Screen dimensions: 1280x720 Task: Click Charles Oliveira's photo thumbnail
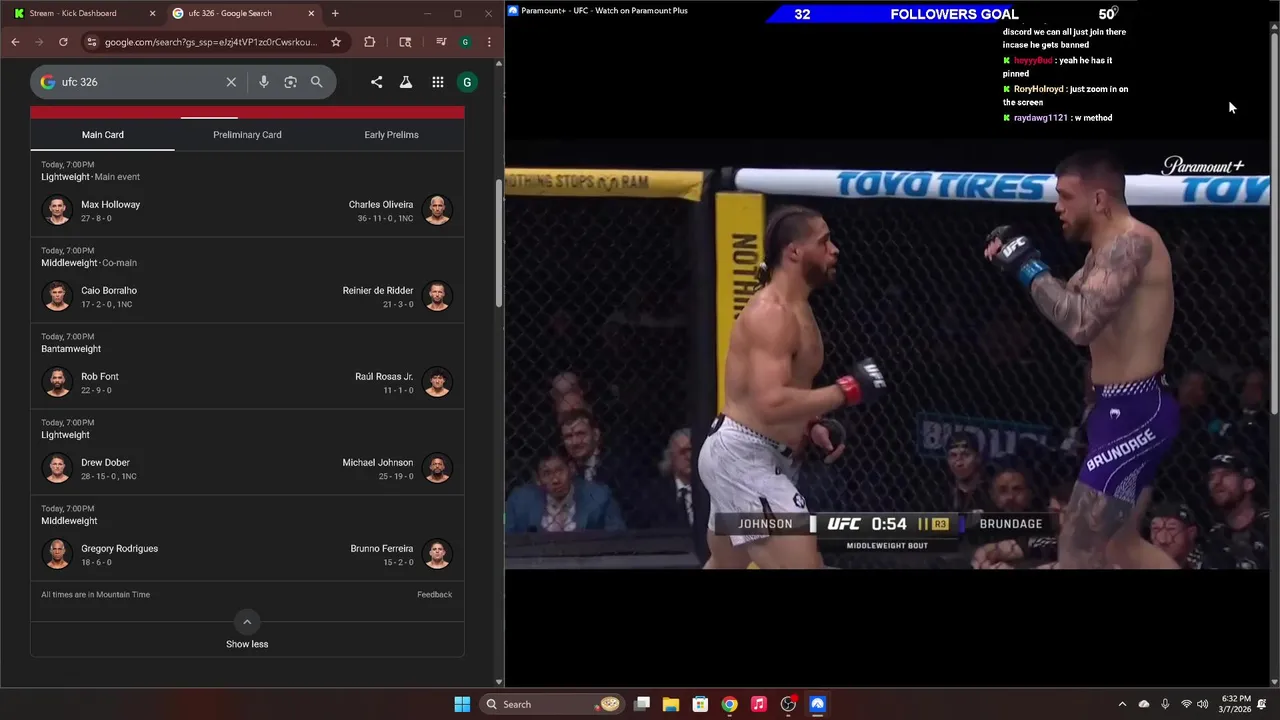pos(437,210)
